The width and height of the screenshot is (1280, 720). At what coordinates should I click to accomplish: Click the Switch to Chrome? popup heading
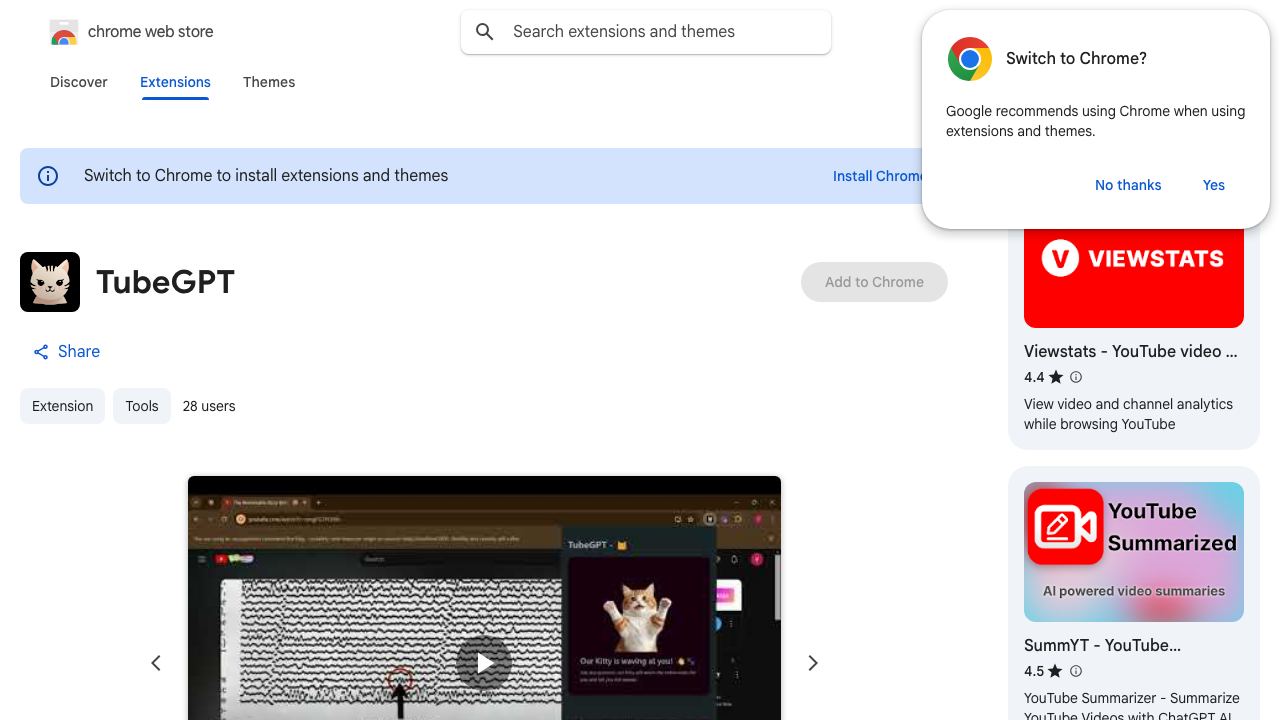(1076, 59)
